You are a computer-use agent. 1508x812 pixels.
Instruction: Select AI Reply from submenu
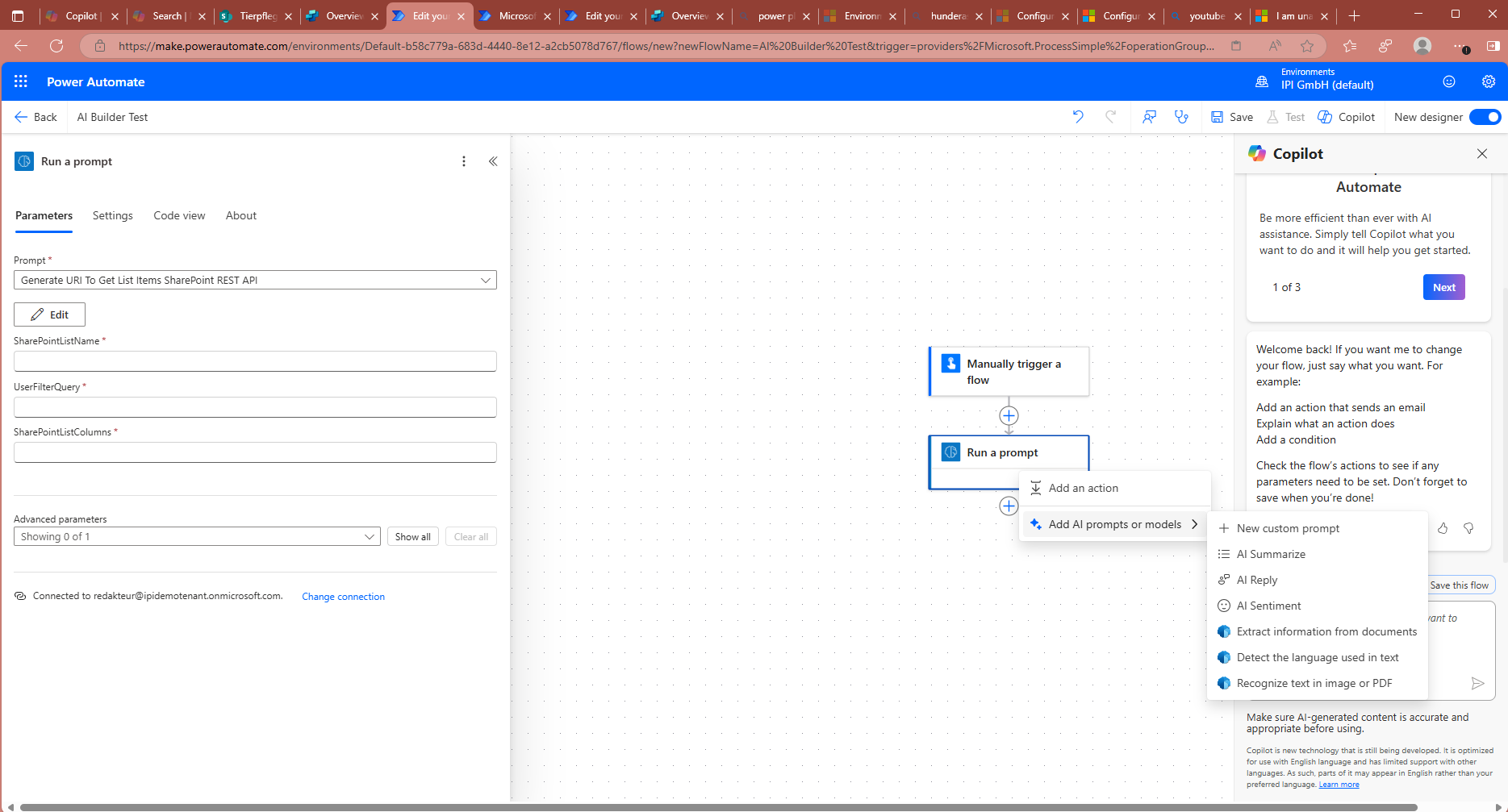point(1317,580)
